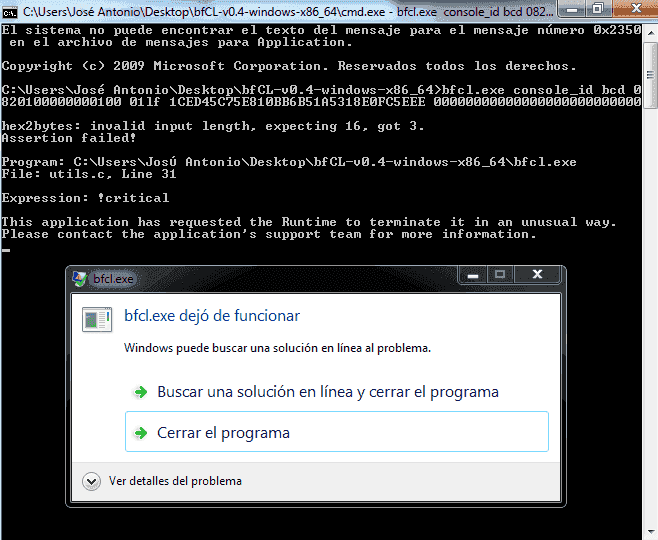Click green arrow next to Buscar una solución
Image resolution: width=658 pixels, height=540 pixels.
tap(141, 392)
